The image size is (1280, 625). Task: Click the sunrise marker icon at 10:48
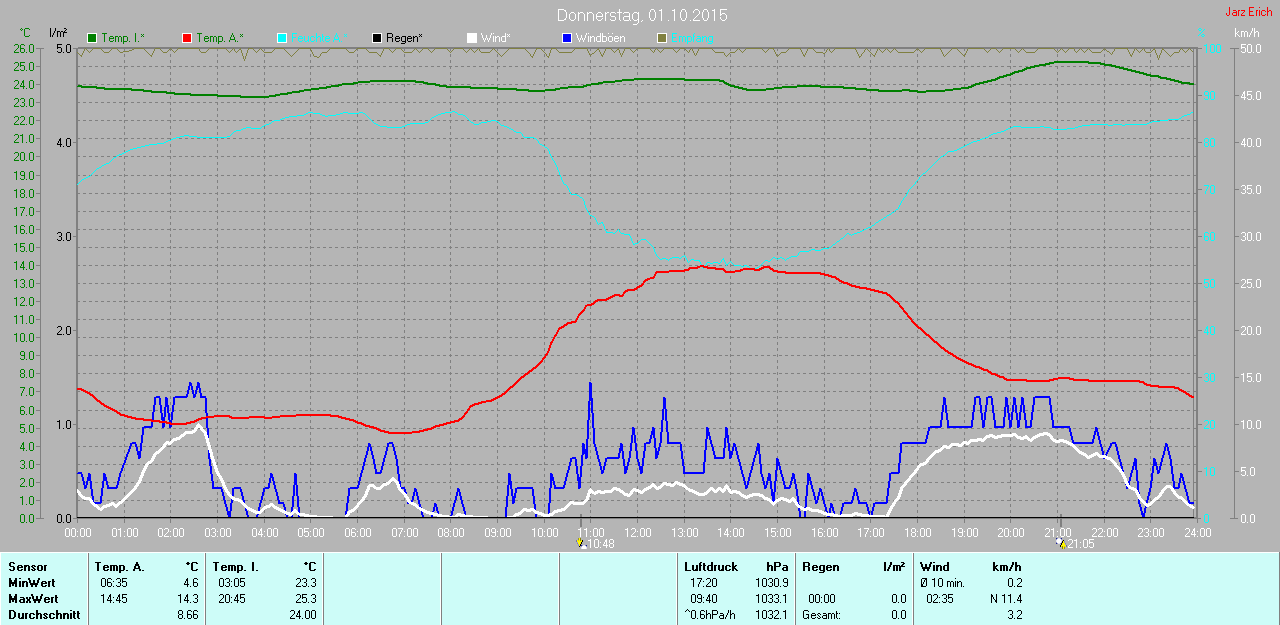tap(581, 543)
